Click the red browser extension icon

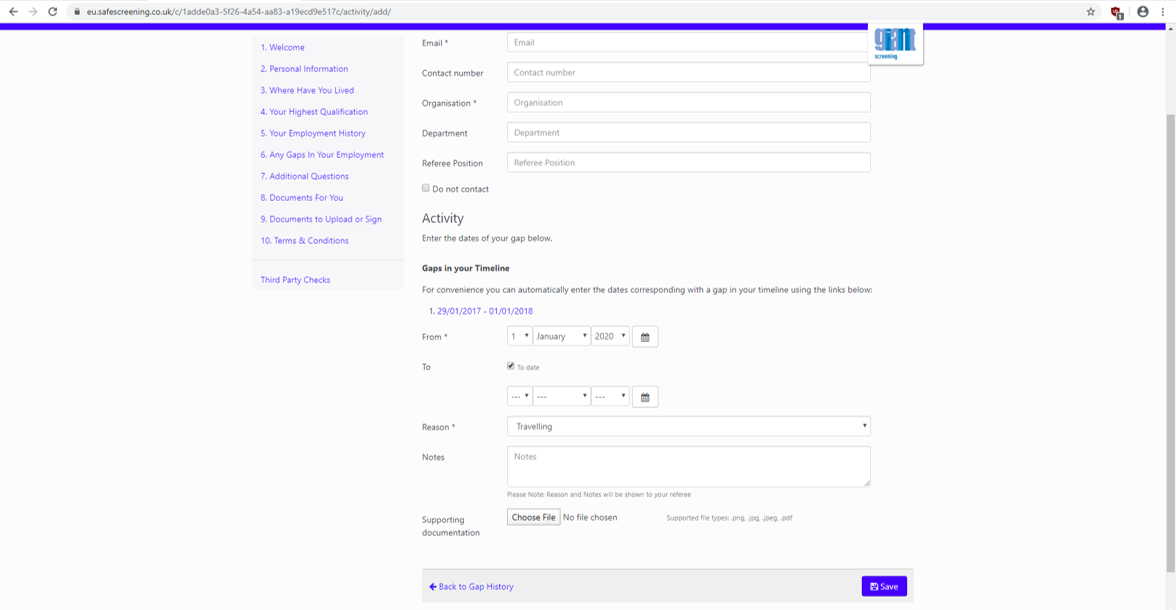tap(1117, 12)
